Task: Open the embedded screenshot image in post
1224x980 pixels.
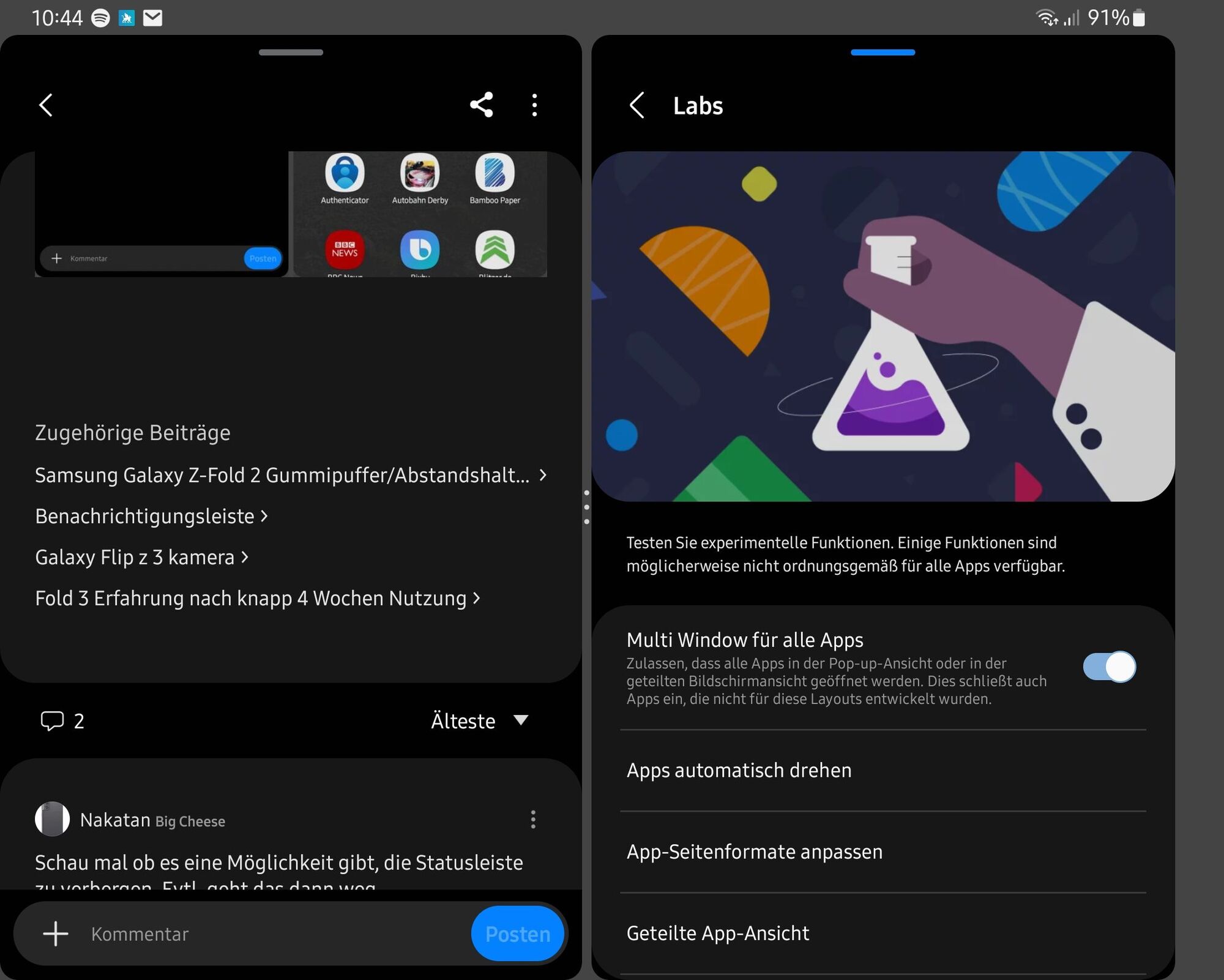Action: (291, 214)
